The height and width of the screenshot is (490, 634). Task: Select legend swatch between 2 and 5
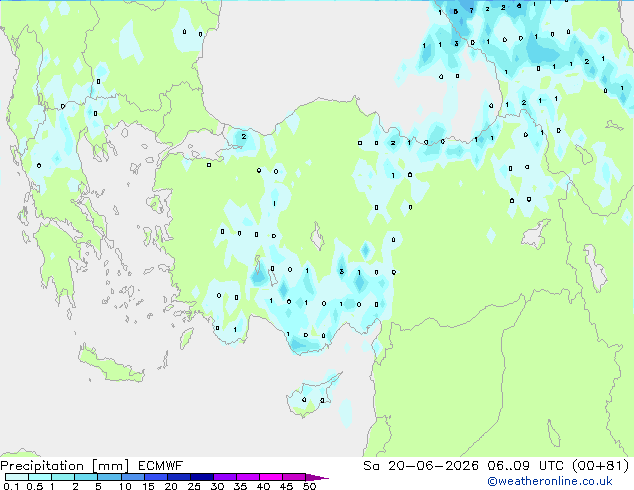pos(86,477)
